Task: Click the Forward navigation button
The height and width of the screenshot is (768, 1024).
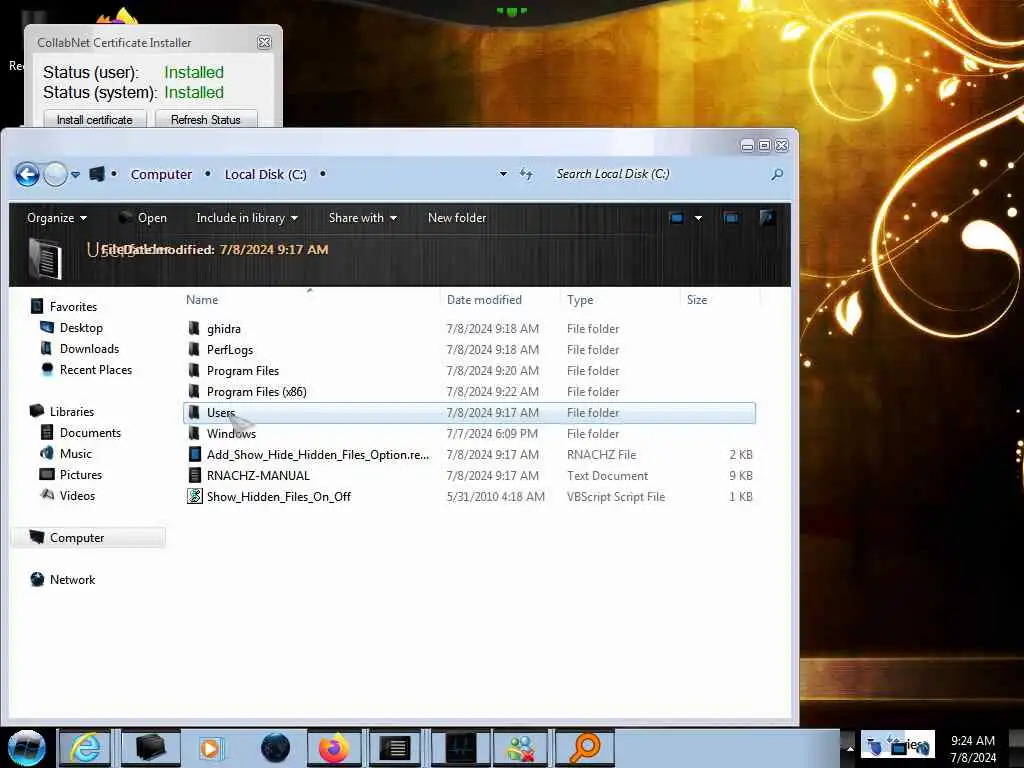Action: coord(56,174)
